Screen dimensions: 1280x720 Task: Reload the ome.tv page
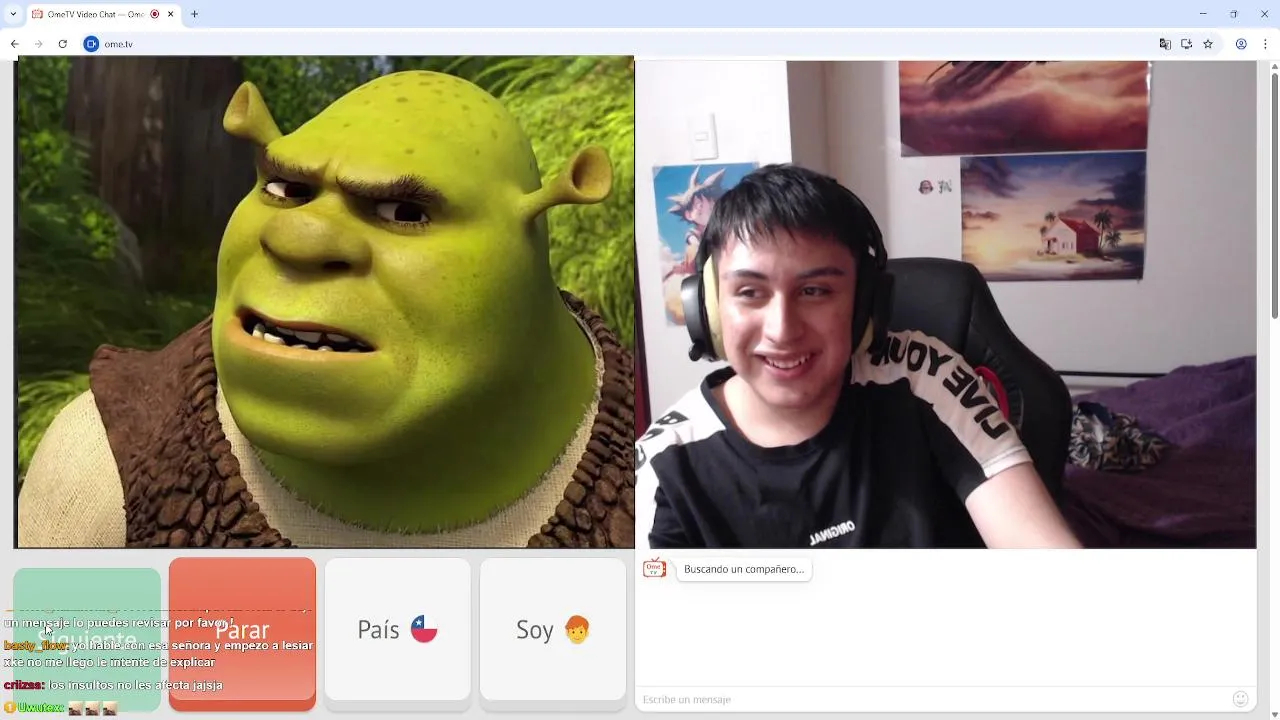click(x=62, y=44)
